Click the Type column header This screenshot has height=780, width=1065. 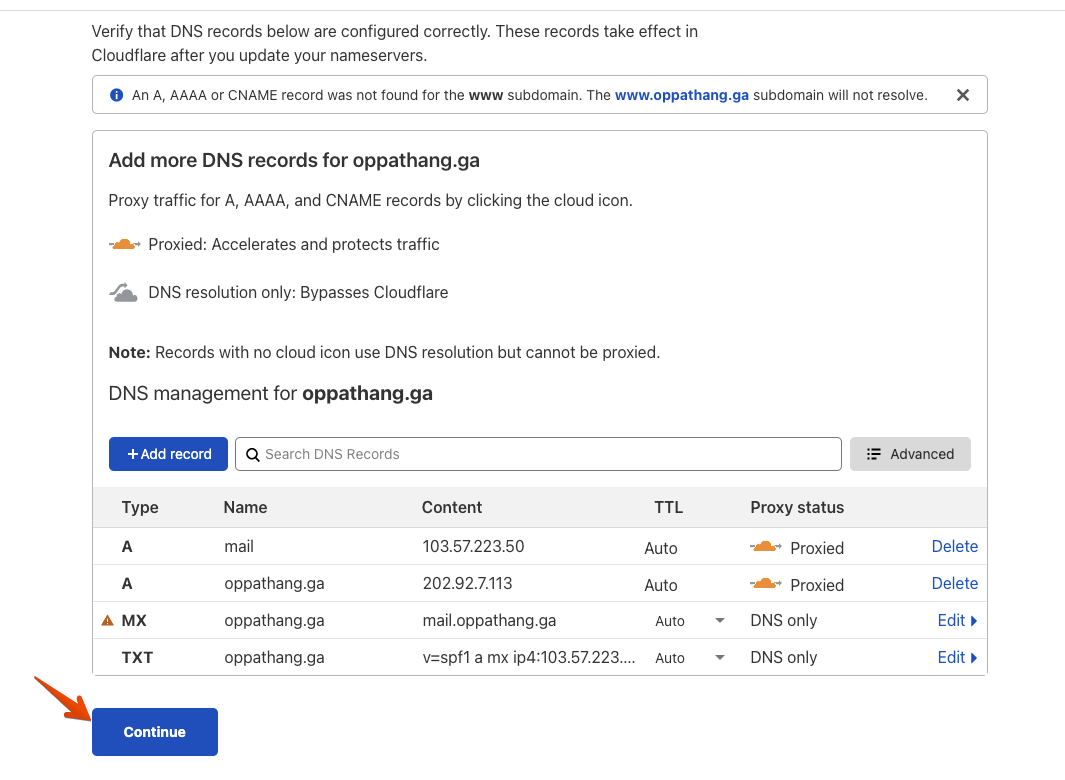click(x=140, y=508)
